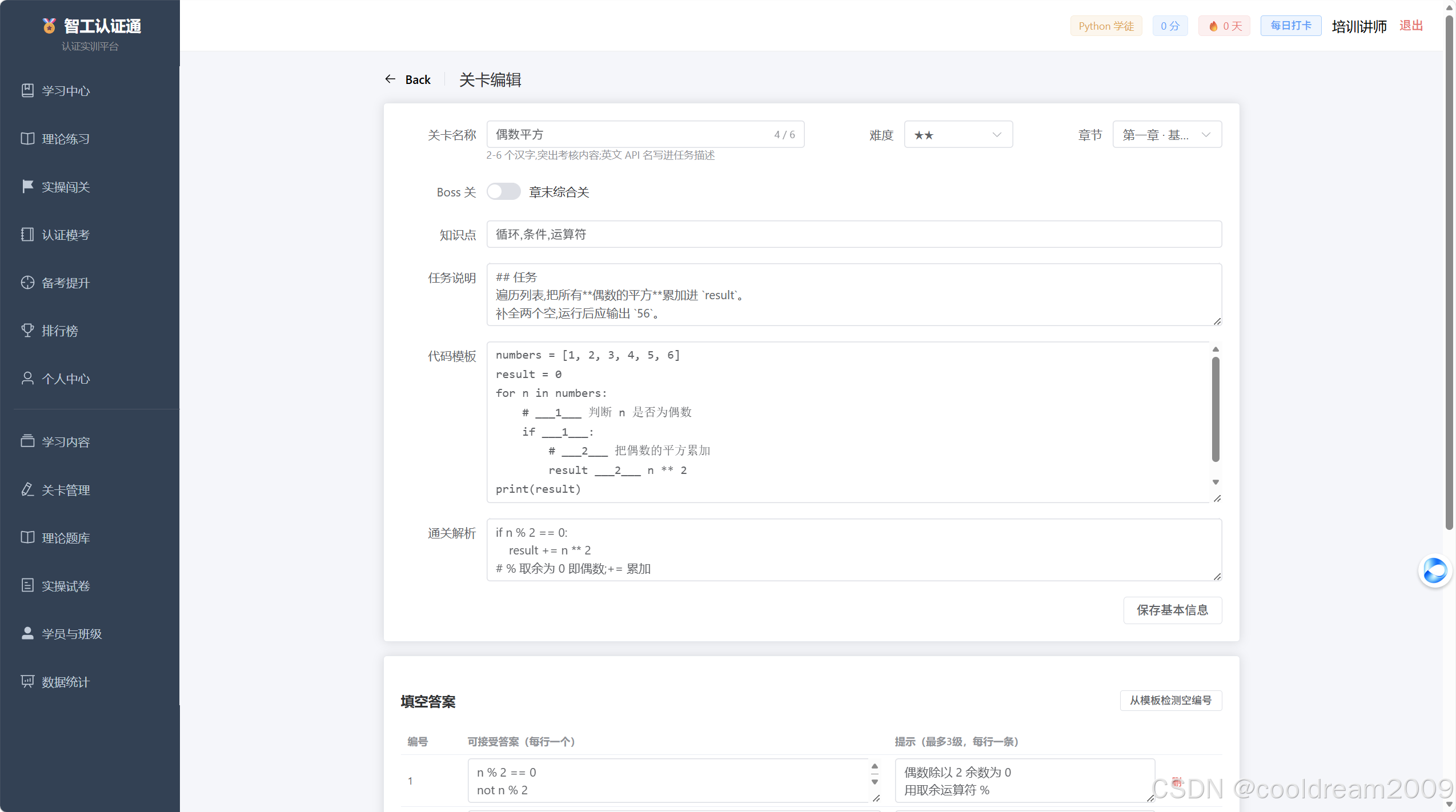This screenshot has width=1456, height=812.
Task: Click the 学习内容 folder icon in the sidebar
Action: point(27,441)
